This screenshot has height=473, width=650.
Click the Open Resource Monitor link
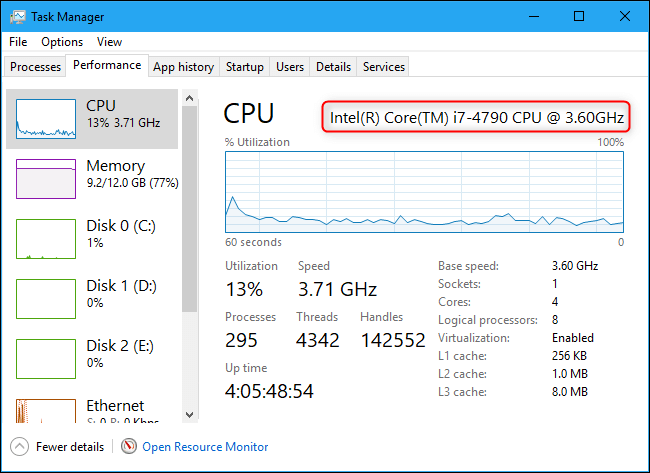tap(205, 447)
